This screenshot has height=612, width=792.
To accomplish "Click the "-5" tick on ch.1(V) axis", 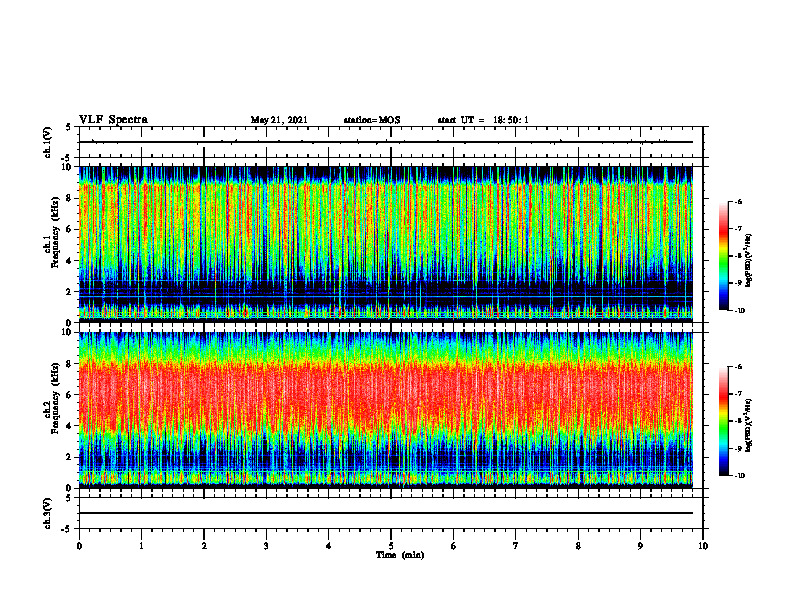I will pyautogui.click(x=68, y=158).
